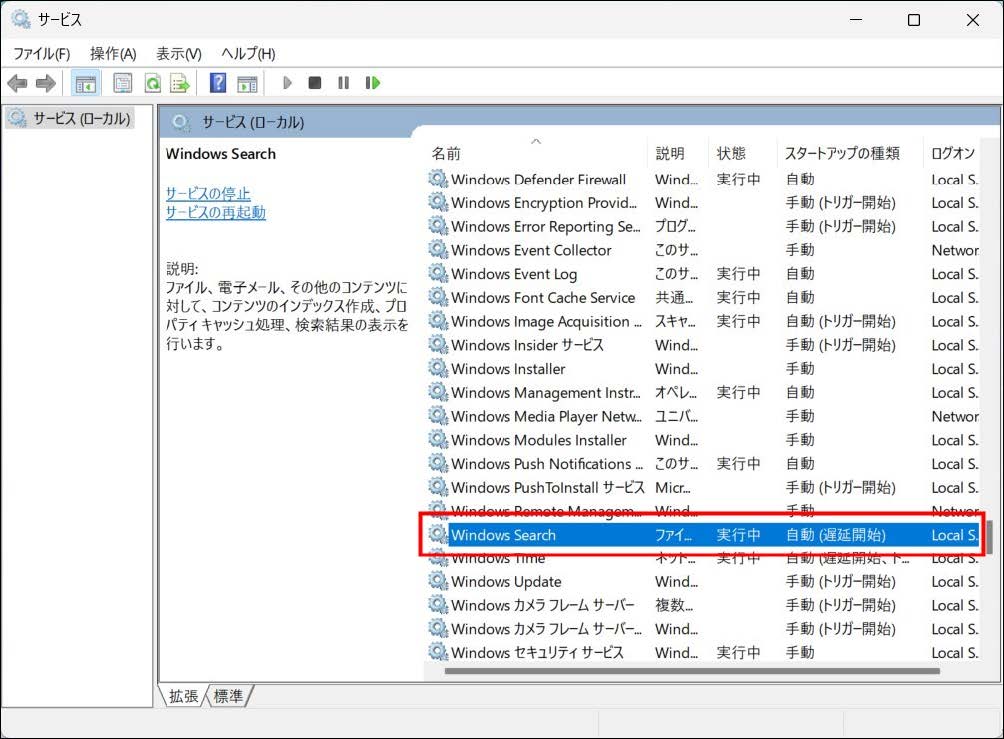Viewport: 1004px width, 739px height.
Task: Toggle the action pane toolbar icon
Action: tap(247, 83)
